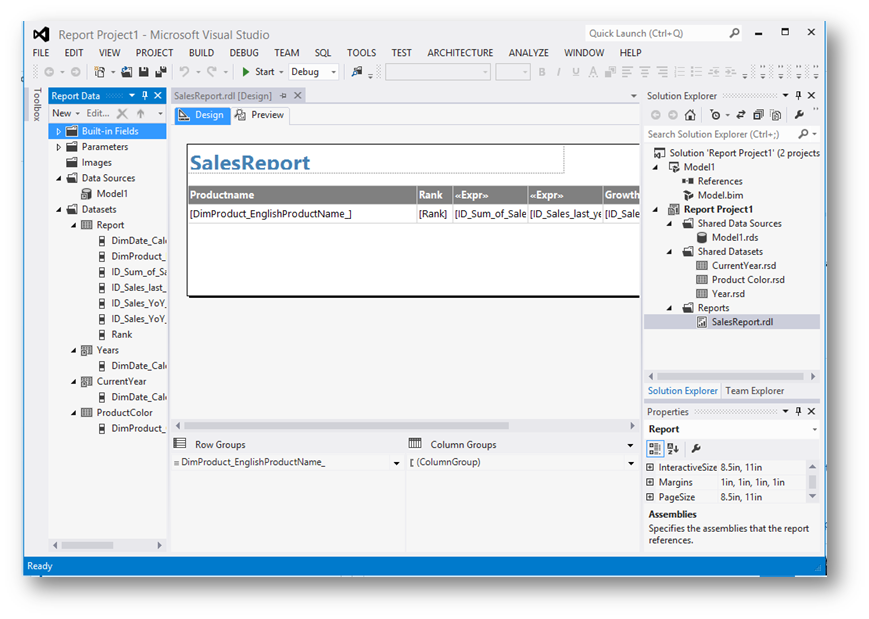Toggle Underline formatting in toolbar
This screenshot has height=619, width=869.
click(576, 71)
